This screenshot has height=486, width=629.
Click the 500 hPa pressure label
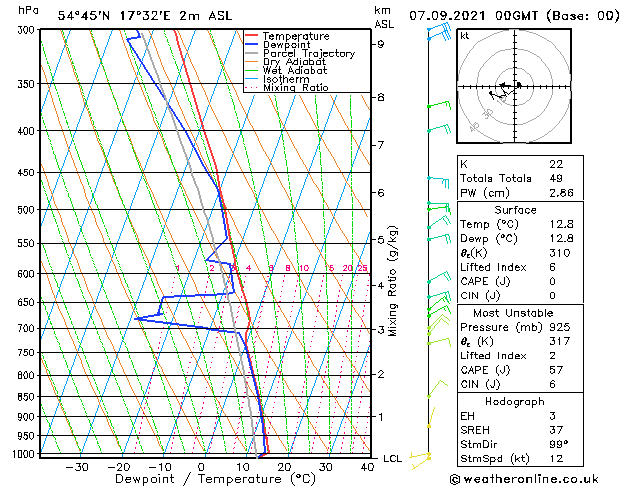[28, 210]
